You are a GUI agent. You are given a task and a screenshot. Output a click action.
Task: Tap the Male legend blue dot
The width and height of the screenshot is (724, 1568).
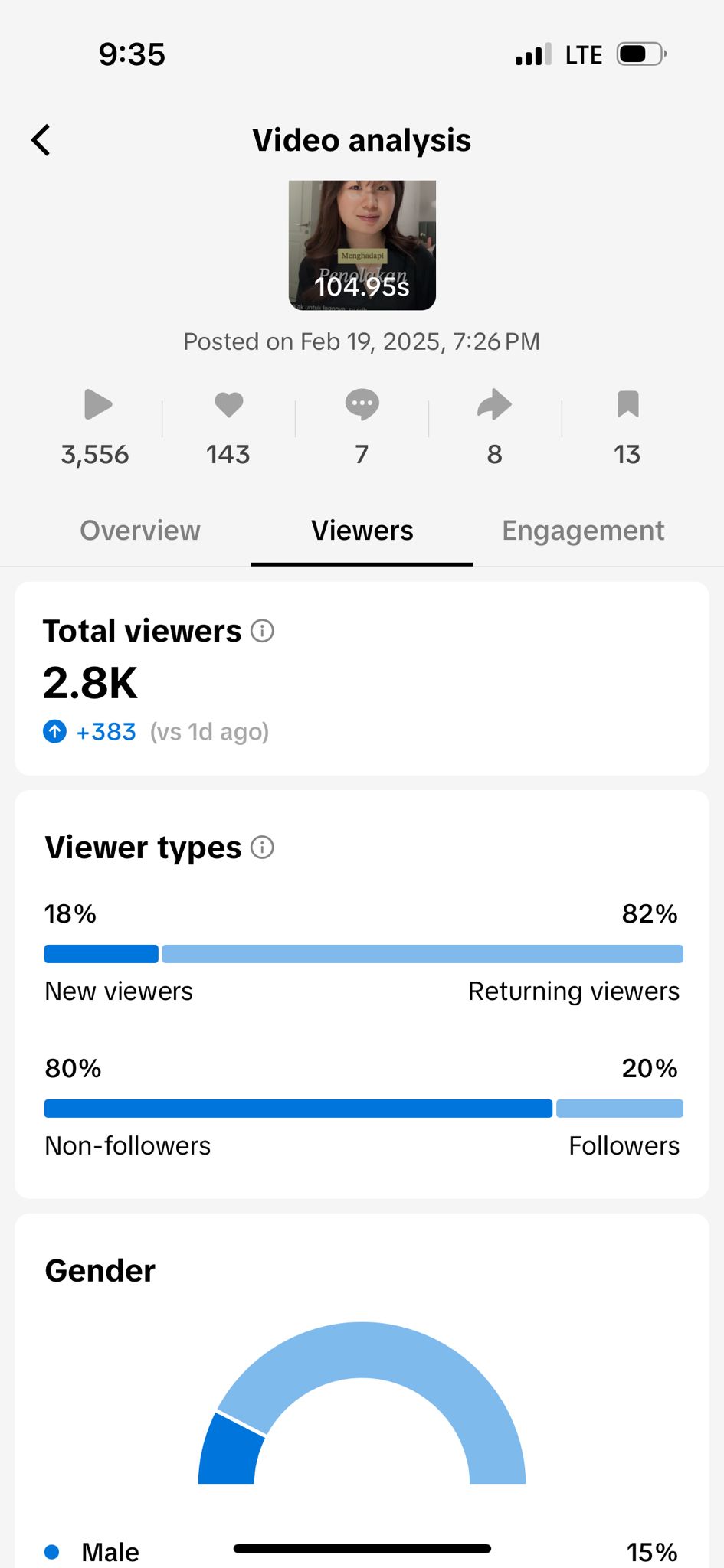pyautogui.click(x=52, y=1552)
